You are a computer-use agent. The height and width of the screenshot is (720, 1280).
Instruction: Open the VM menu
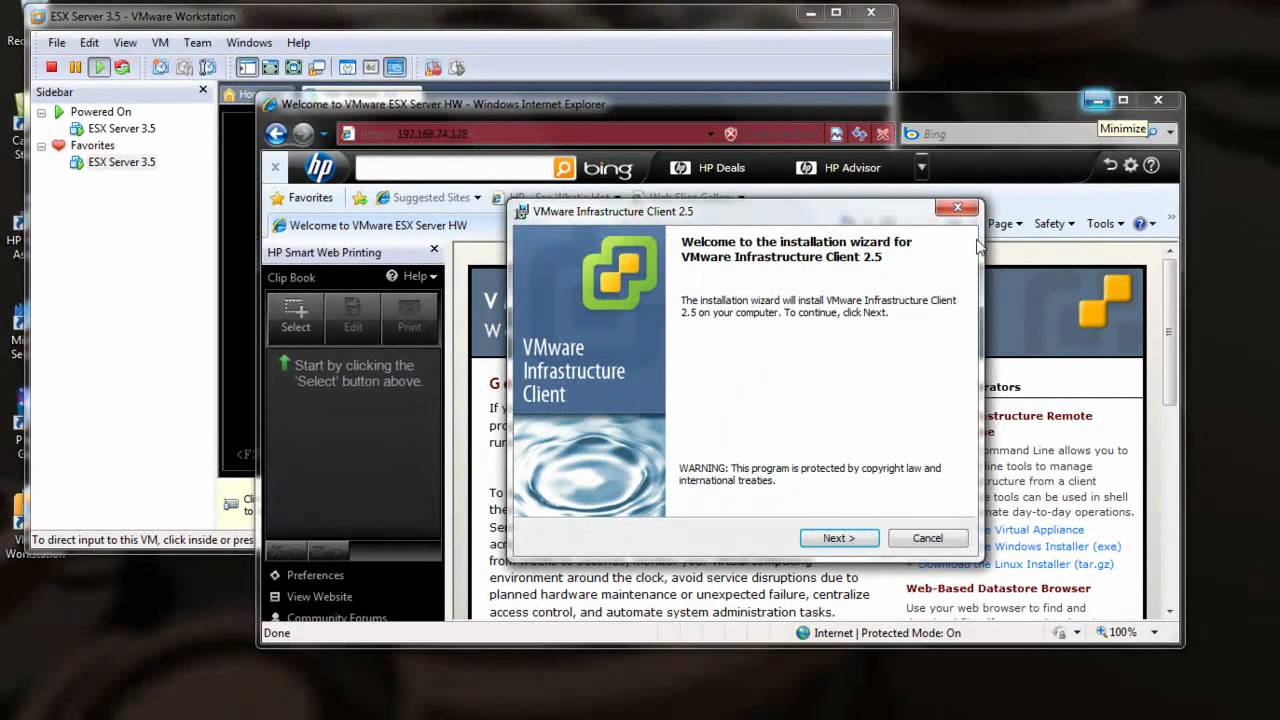pyautogui.click(x=160, y=43)
